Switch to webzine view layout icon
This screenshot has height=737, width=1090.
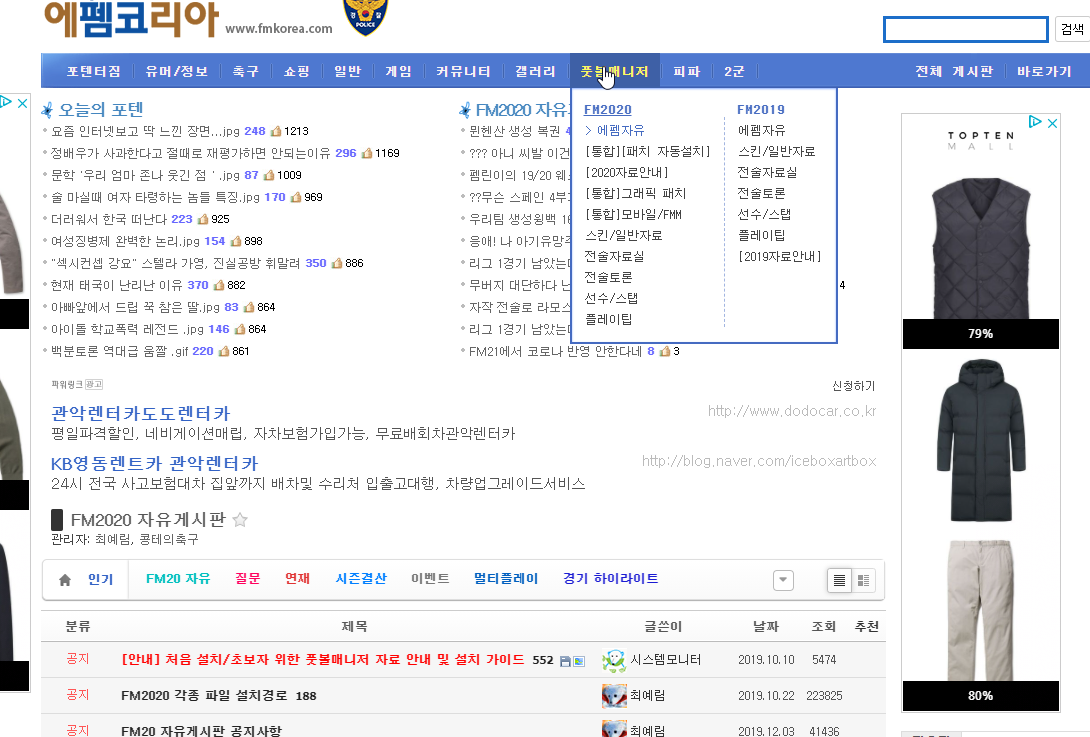pos(863,581)
